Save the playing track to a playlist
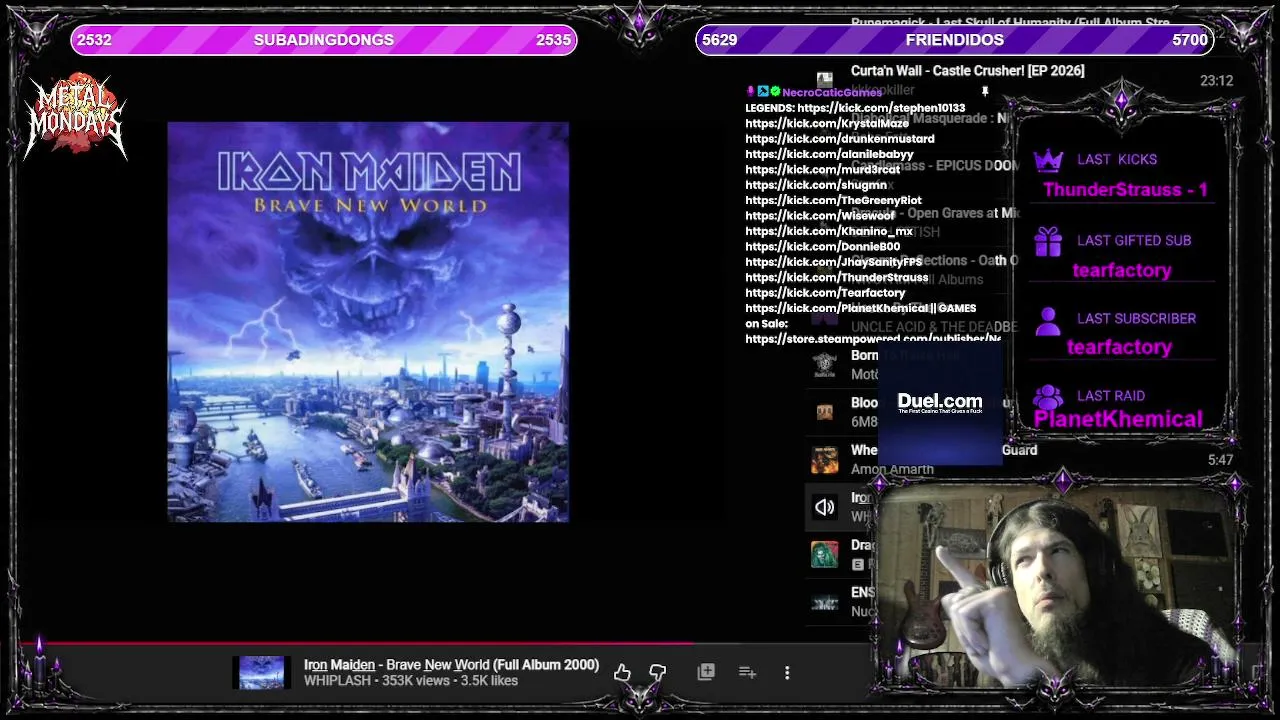Viewport: 1280px width, 720px height. tap(706, 672)
